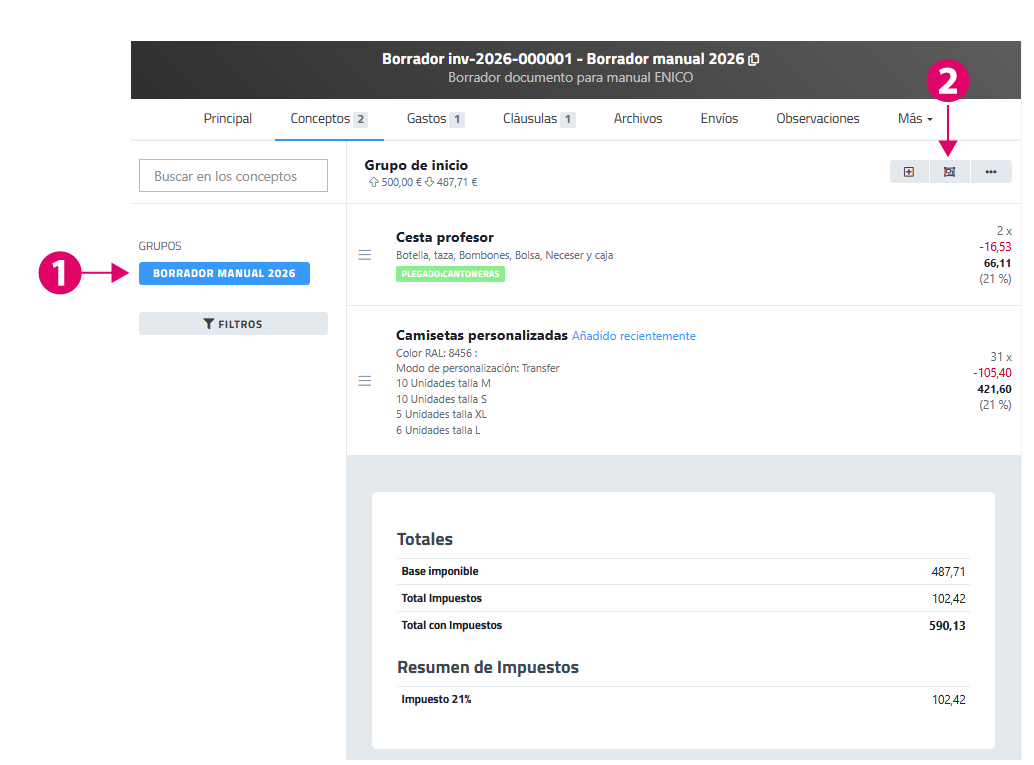
Task: Go to the Cláusulas tab
Action: (538, 119)
